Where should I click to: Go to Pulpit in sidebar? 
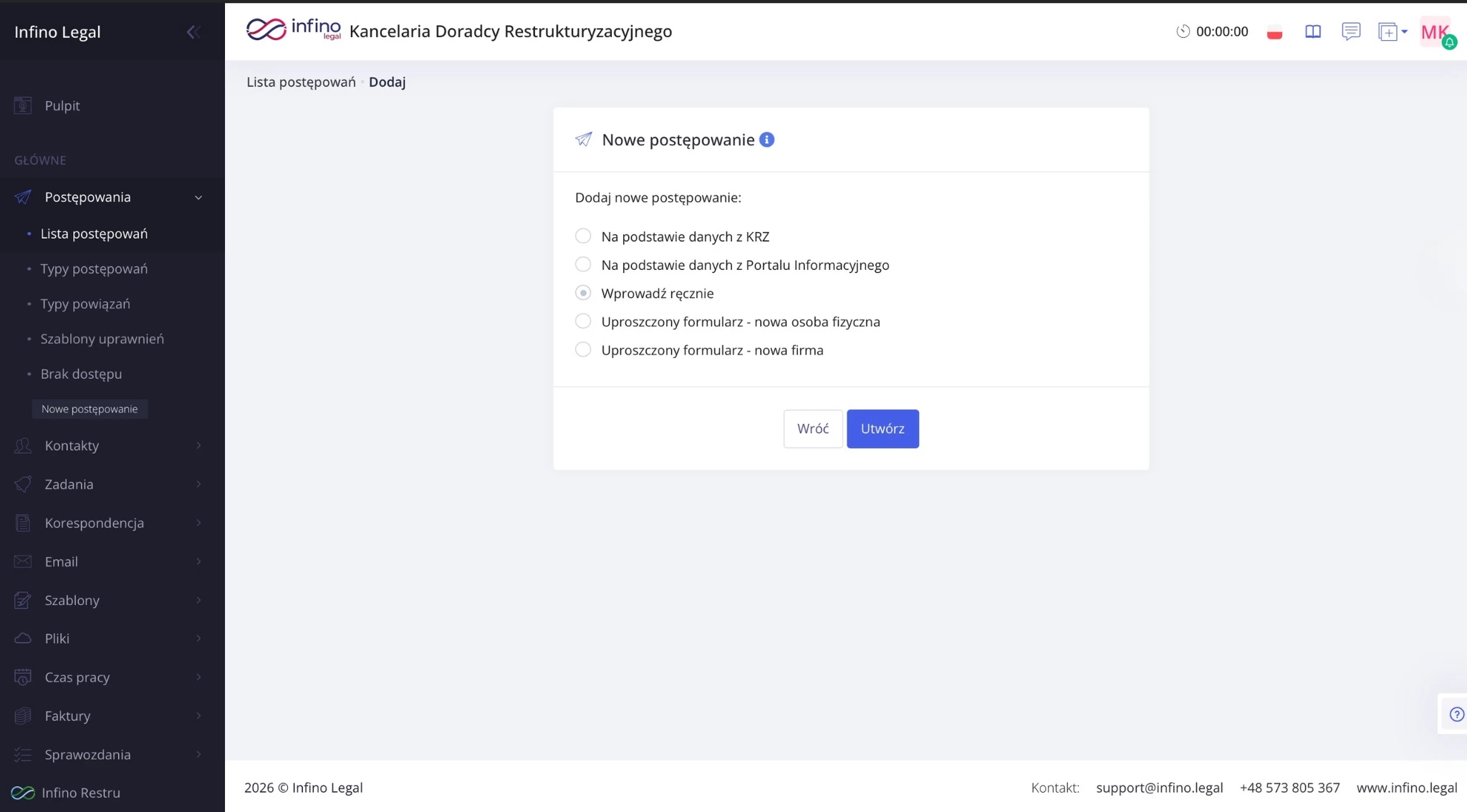[x=62, y=105]
